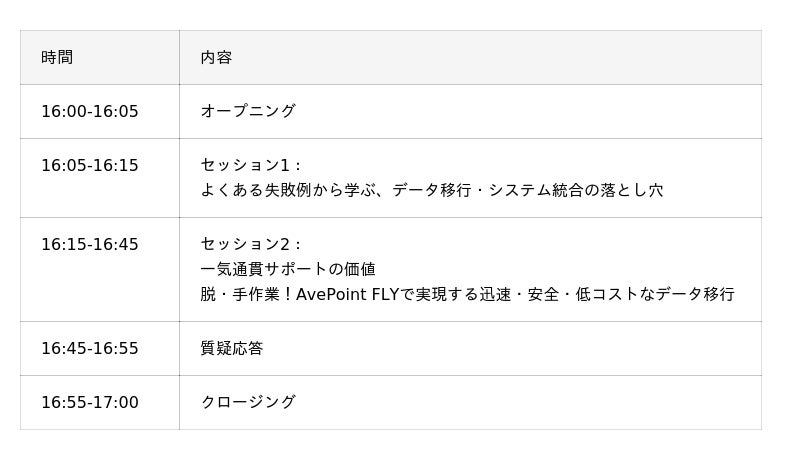Click the 落とし穴 word

[x=632, y=190]
